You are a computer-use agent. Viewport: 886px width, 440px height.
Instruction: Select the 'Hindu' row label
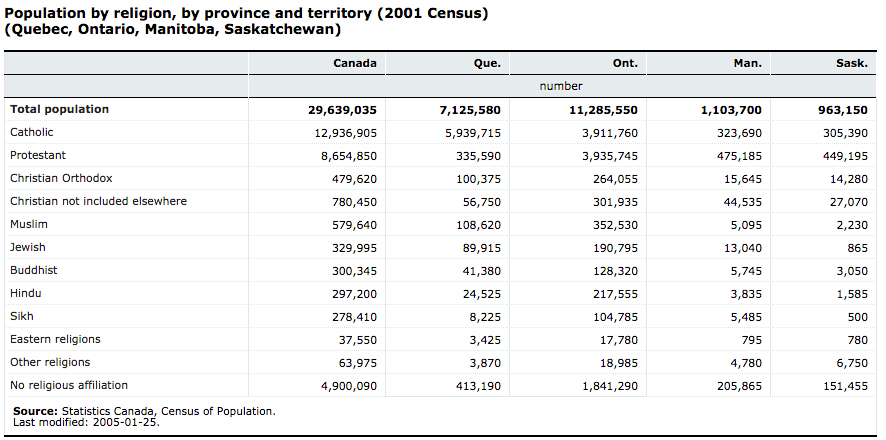(x=25, y=294)
